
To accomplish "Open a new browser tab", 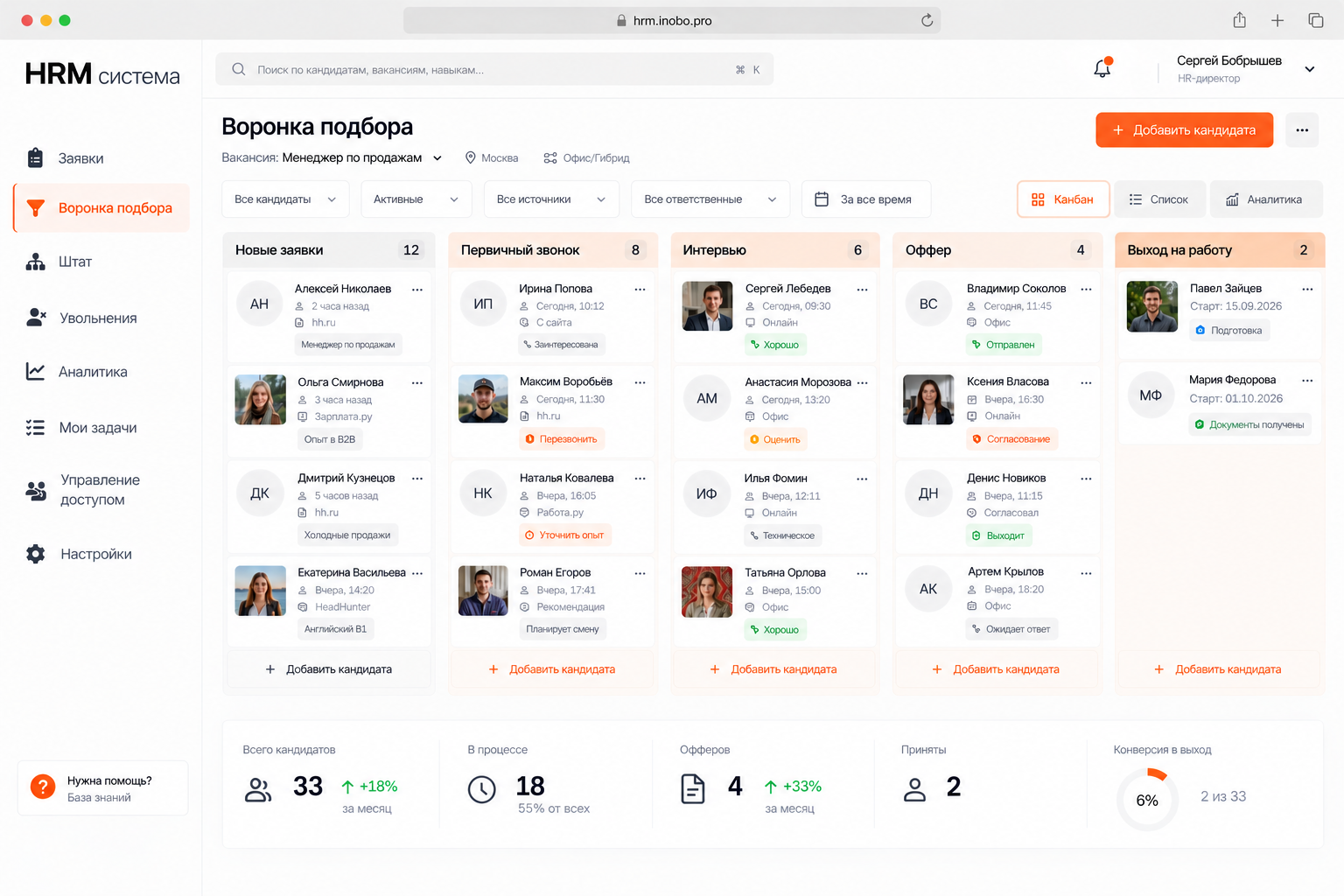I will pyautogui.click(x=1277, y=20).
